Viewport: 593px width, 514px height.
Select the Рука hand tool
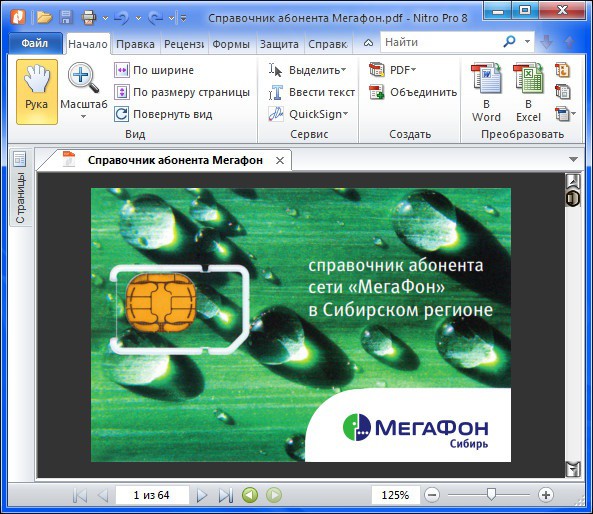(37, 92)
